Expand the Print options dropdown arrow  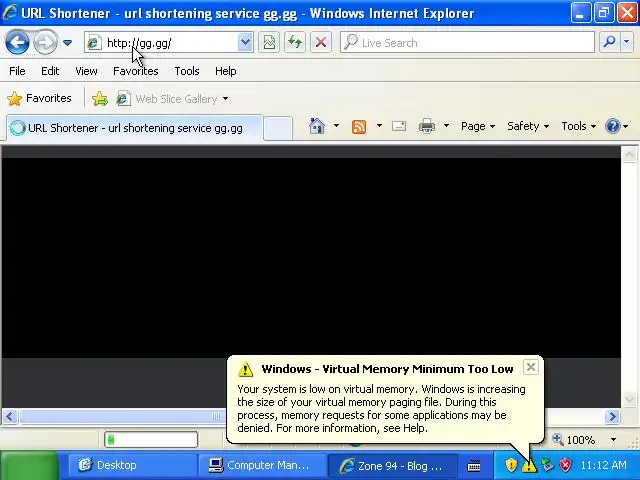tap(446, 126)
